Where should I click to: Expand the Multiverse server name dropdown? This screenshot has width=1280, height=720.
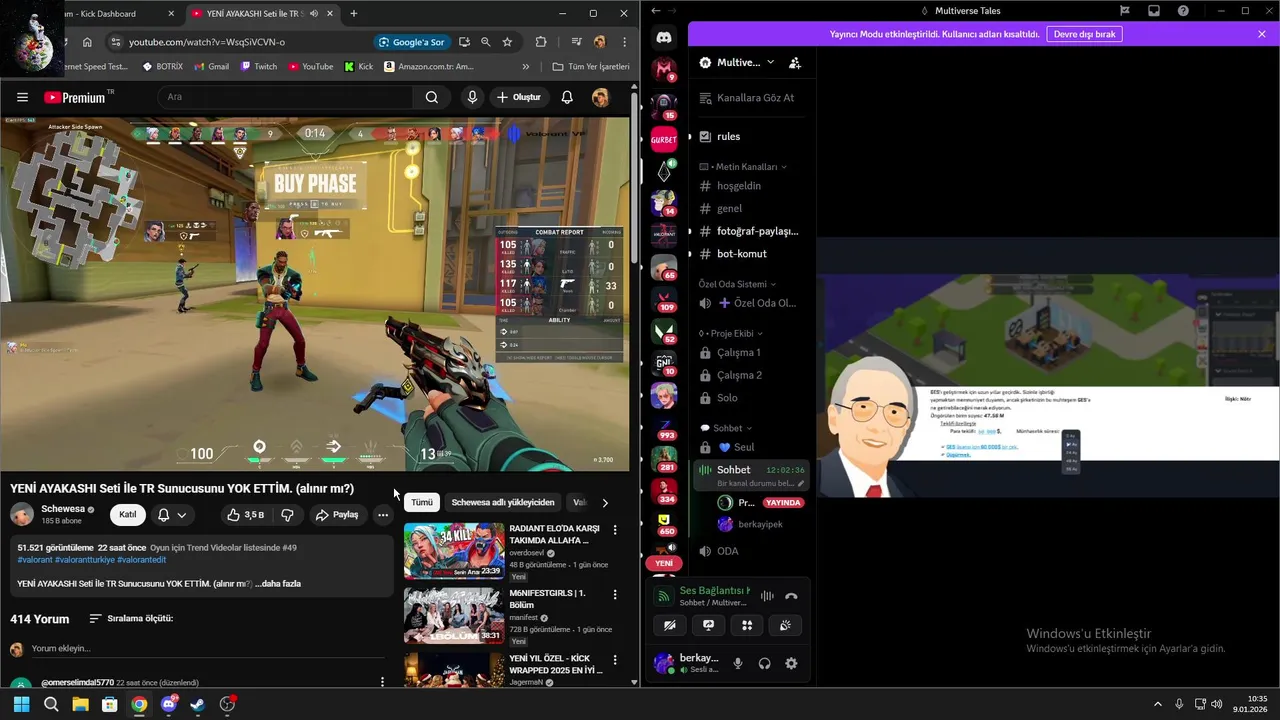[770, 62]
